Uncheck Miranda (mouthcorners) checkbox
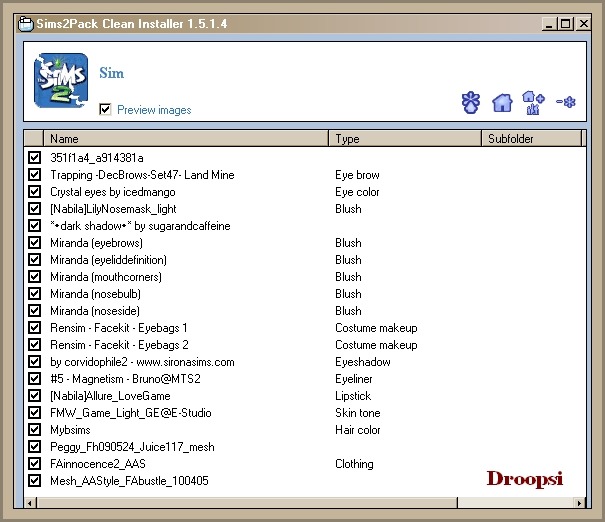 (34, 276)
